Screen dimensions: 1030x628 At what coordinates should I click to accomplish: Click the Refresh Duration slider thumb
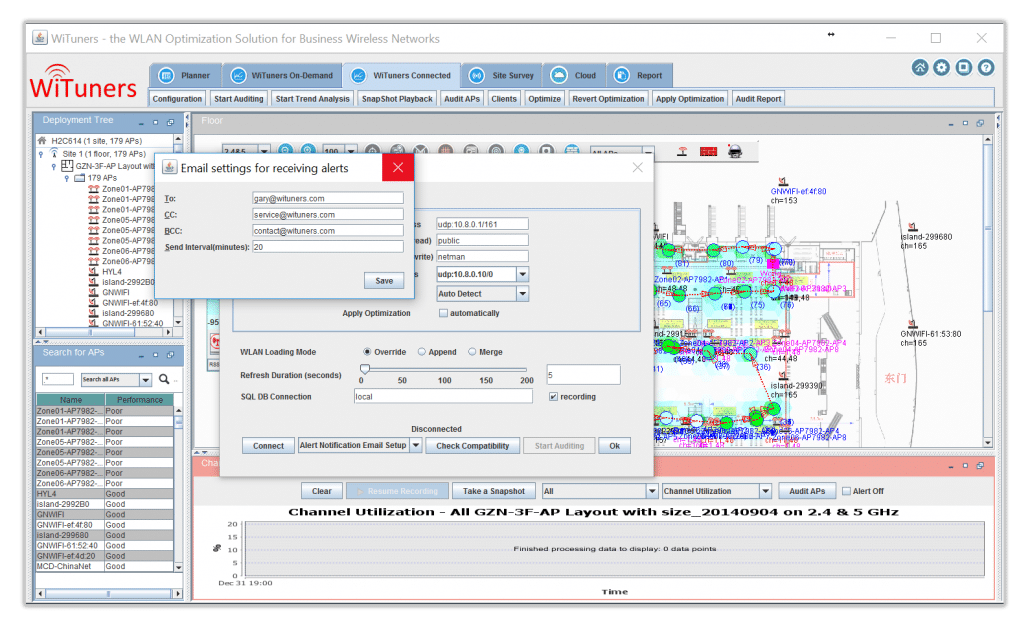pos(365,369)
